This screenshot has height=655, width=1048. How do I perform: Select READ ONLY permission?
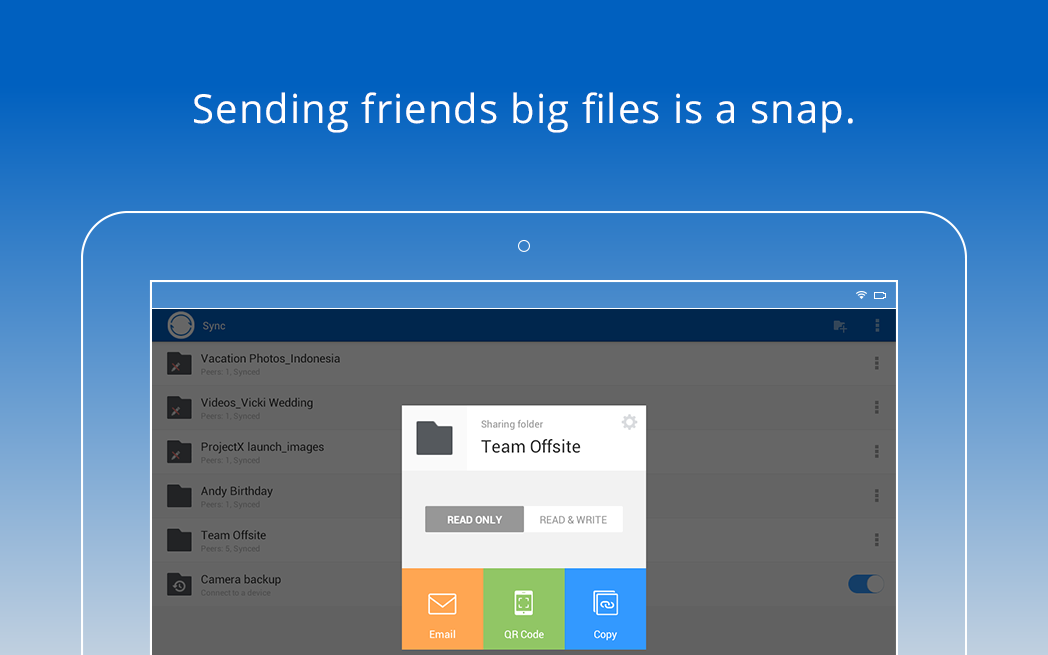click(473, 519)
